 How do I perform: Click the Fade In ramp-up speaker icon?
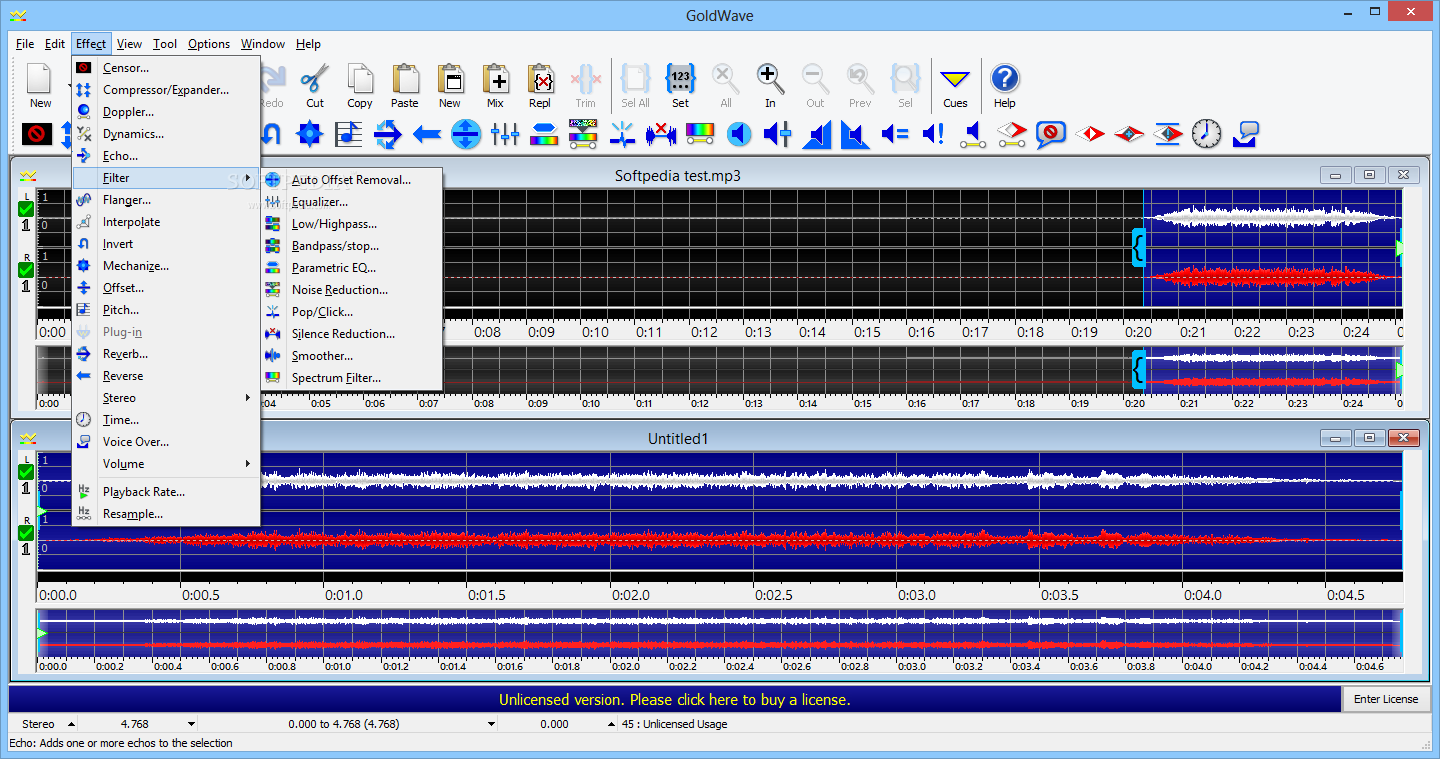817,133
